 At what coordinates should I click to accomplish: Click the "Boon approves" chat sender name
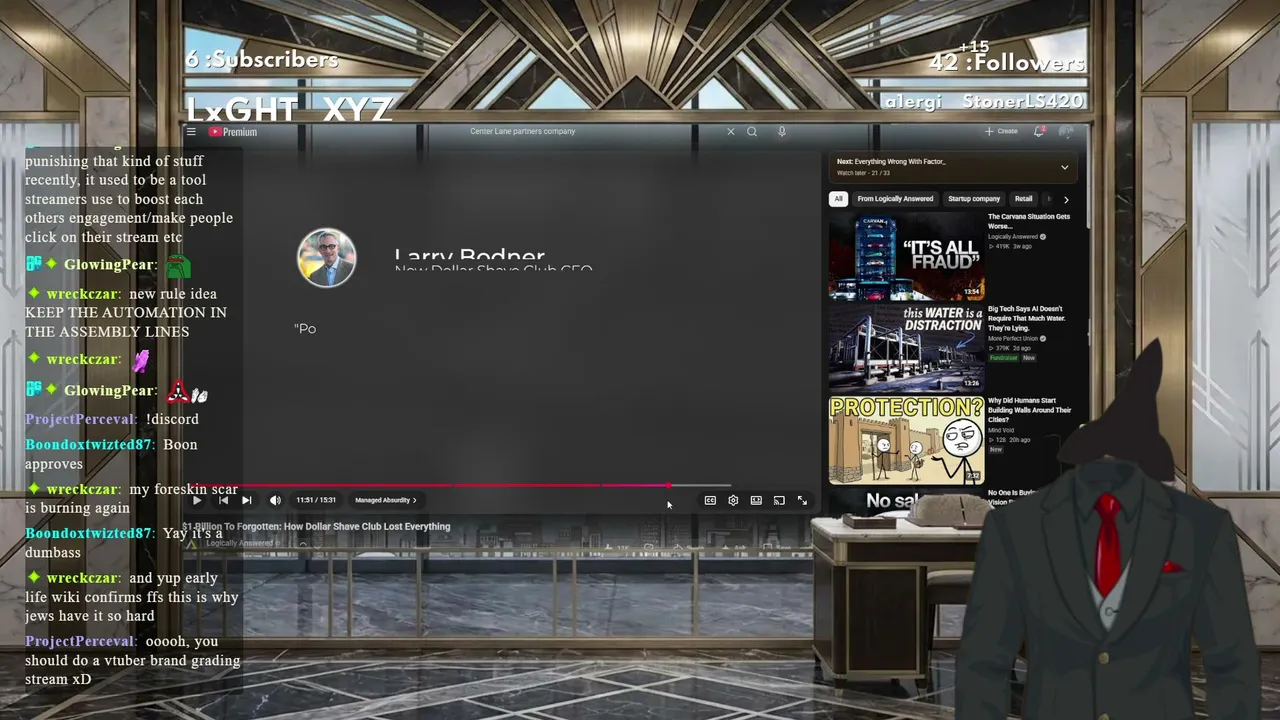[88, 444]
